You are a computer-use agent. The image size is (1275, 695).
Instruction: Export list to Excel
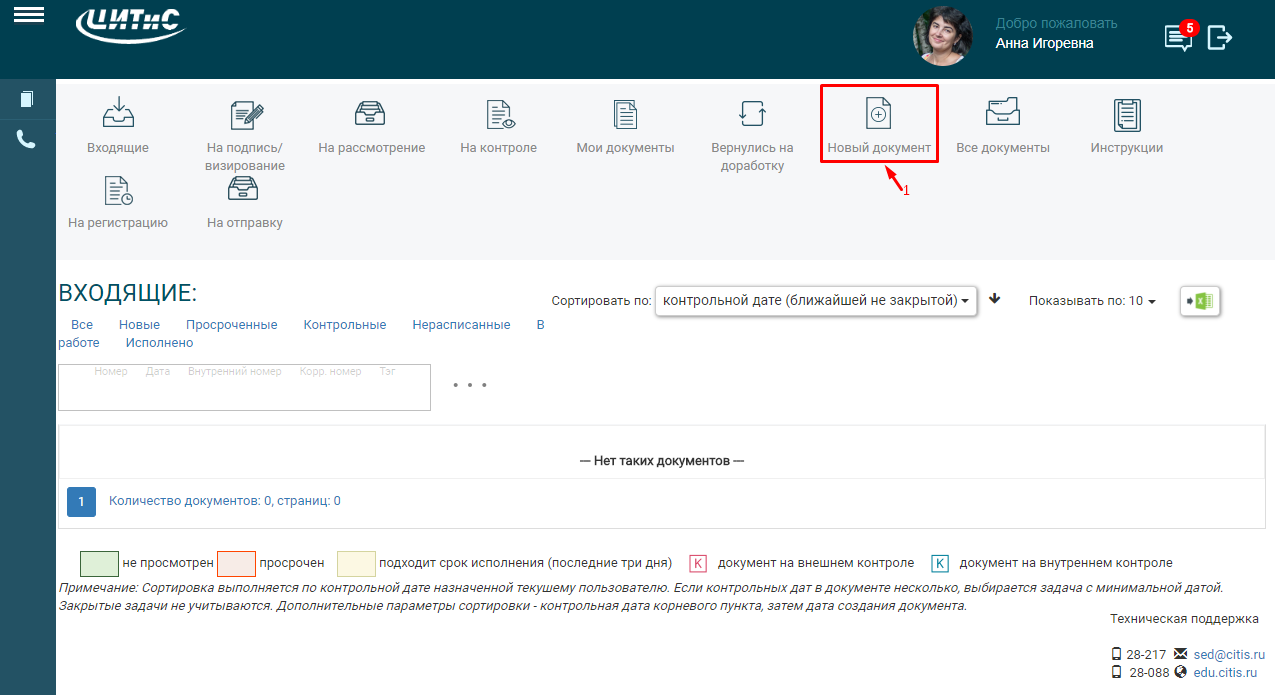(x=1200, y=301)
